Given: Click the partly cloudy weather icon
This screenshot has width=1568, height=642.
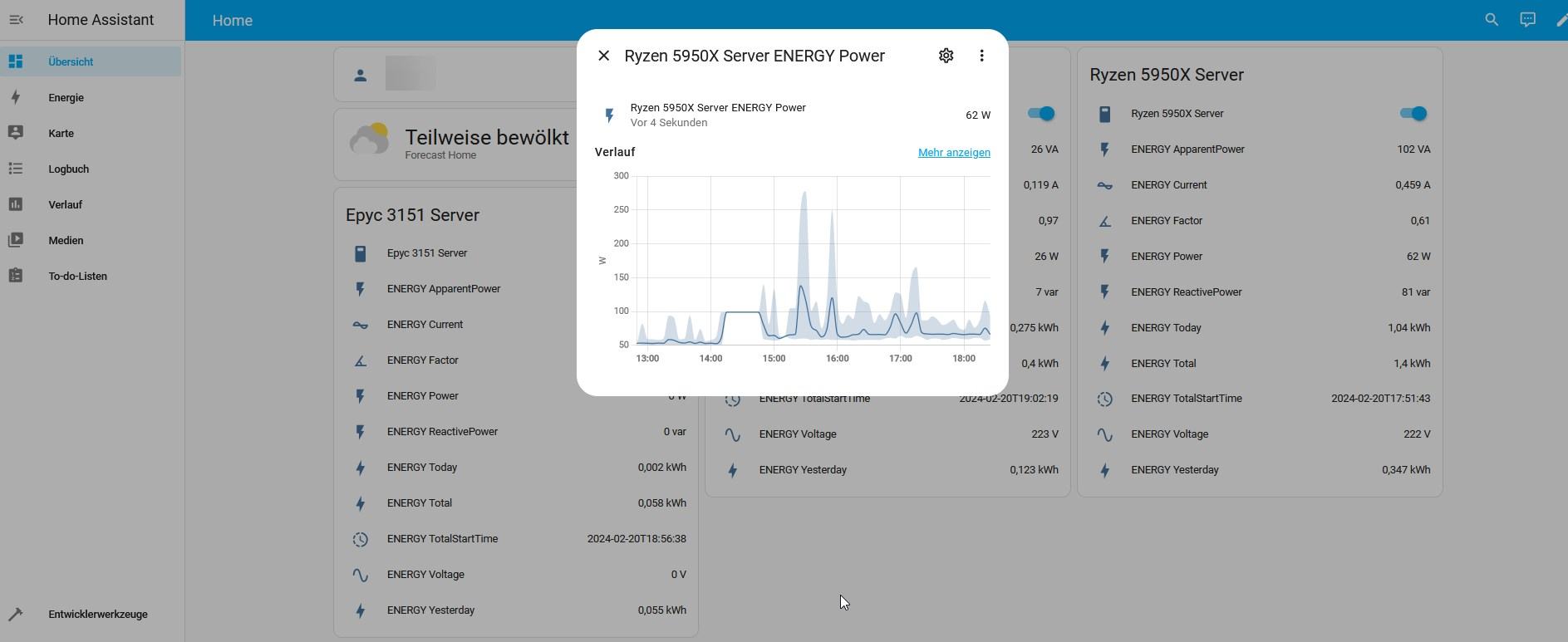Looking at the screenshot, I should click(x=369, y=140).
